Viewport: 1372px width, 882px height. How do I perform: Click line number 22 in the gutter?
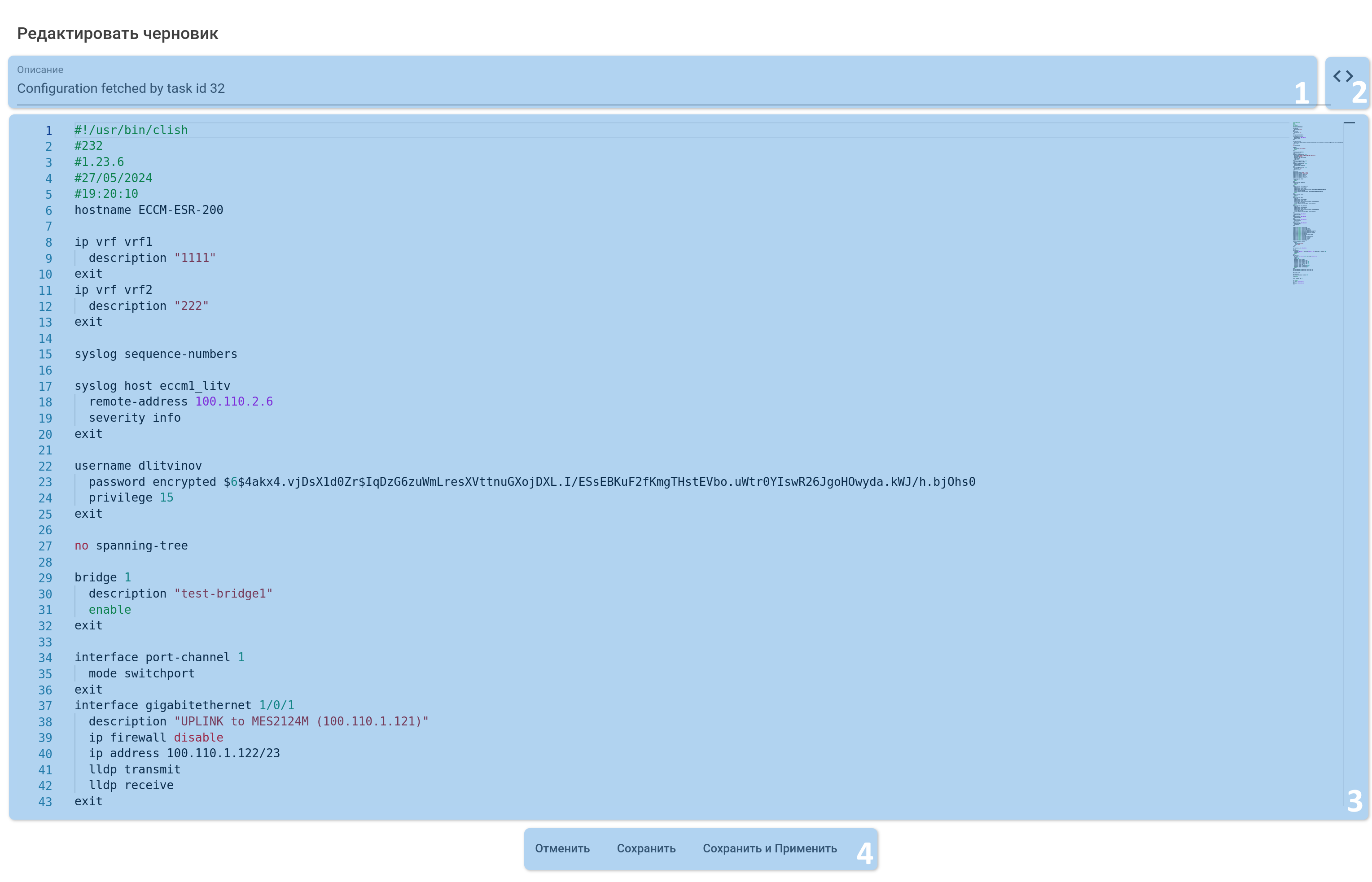click(45, 466)
